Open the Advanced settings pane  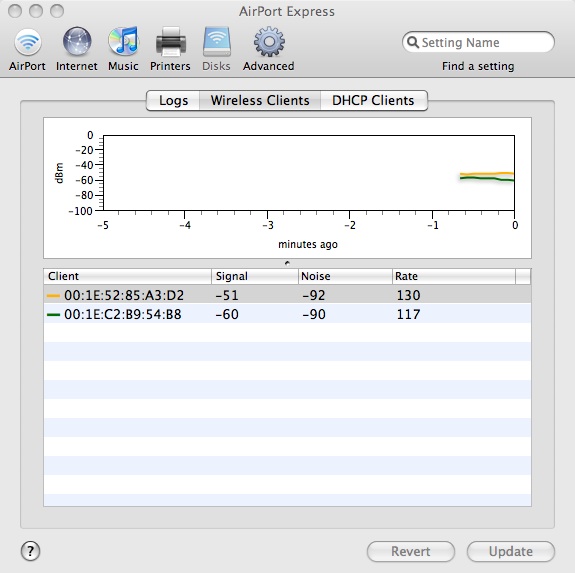point(268,49)
